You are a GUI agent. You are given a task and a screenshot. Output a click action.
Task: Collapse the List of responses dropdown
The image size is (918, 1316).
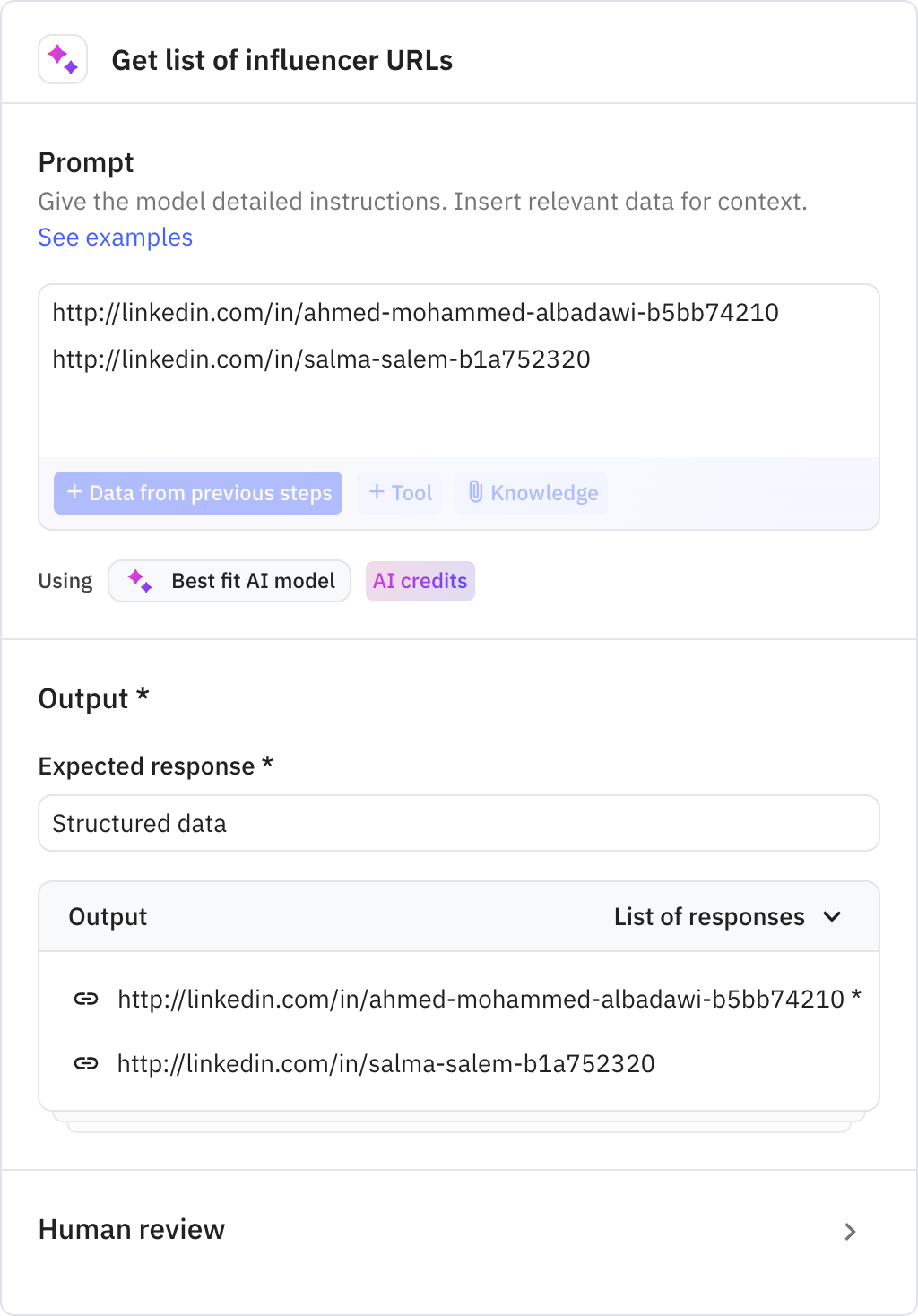832,916
